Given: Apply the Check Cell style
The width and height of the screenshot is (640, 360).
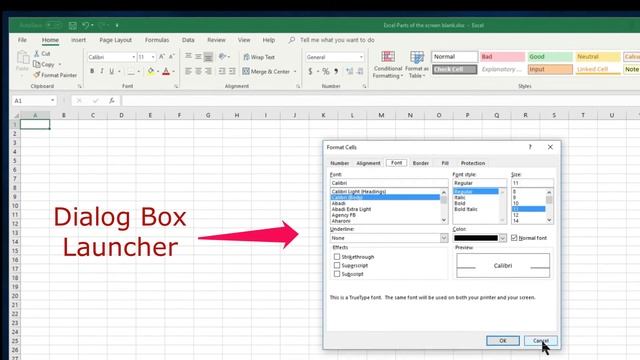Looking at the screenshot, I should click(x=454, y=69).
